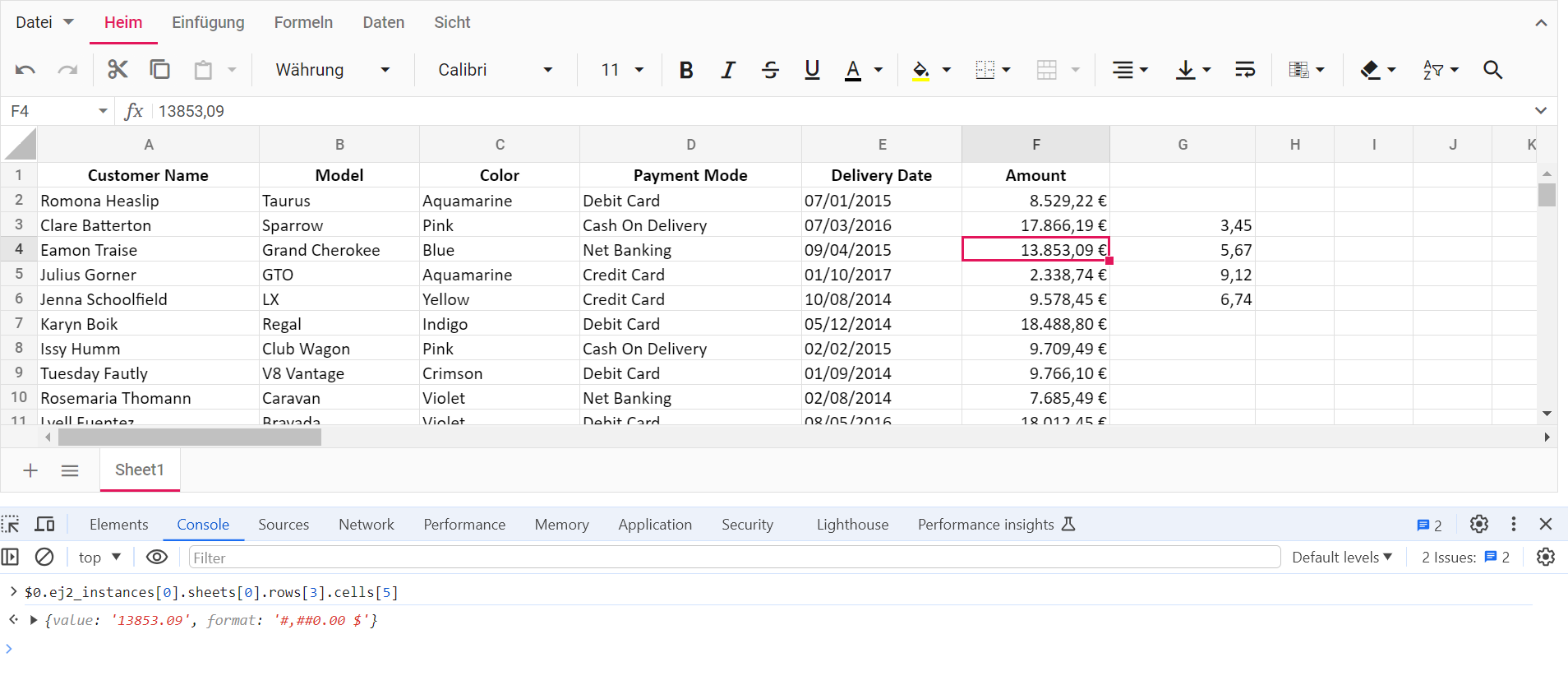1568x699 pixels.
Task: Click console Filter input
Action: coord(735,558)
